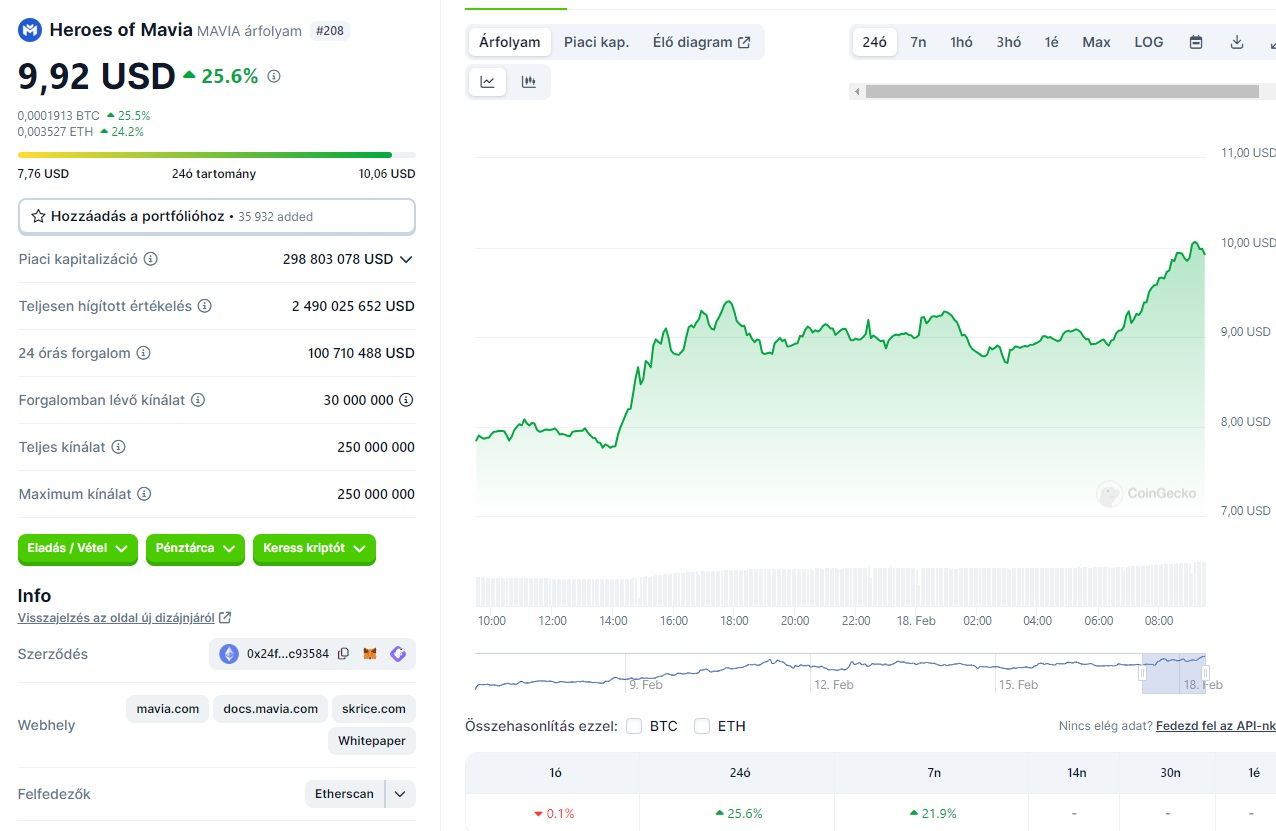Show info for Forgalomban lévő kínálat label

198,400
